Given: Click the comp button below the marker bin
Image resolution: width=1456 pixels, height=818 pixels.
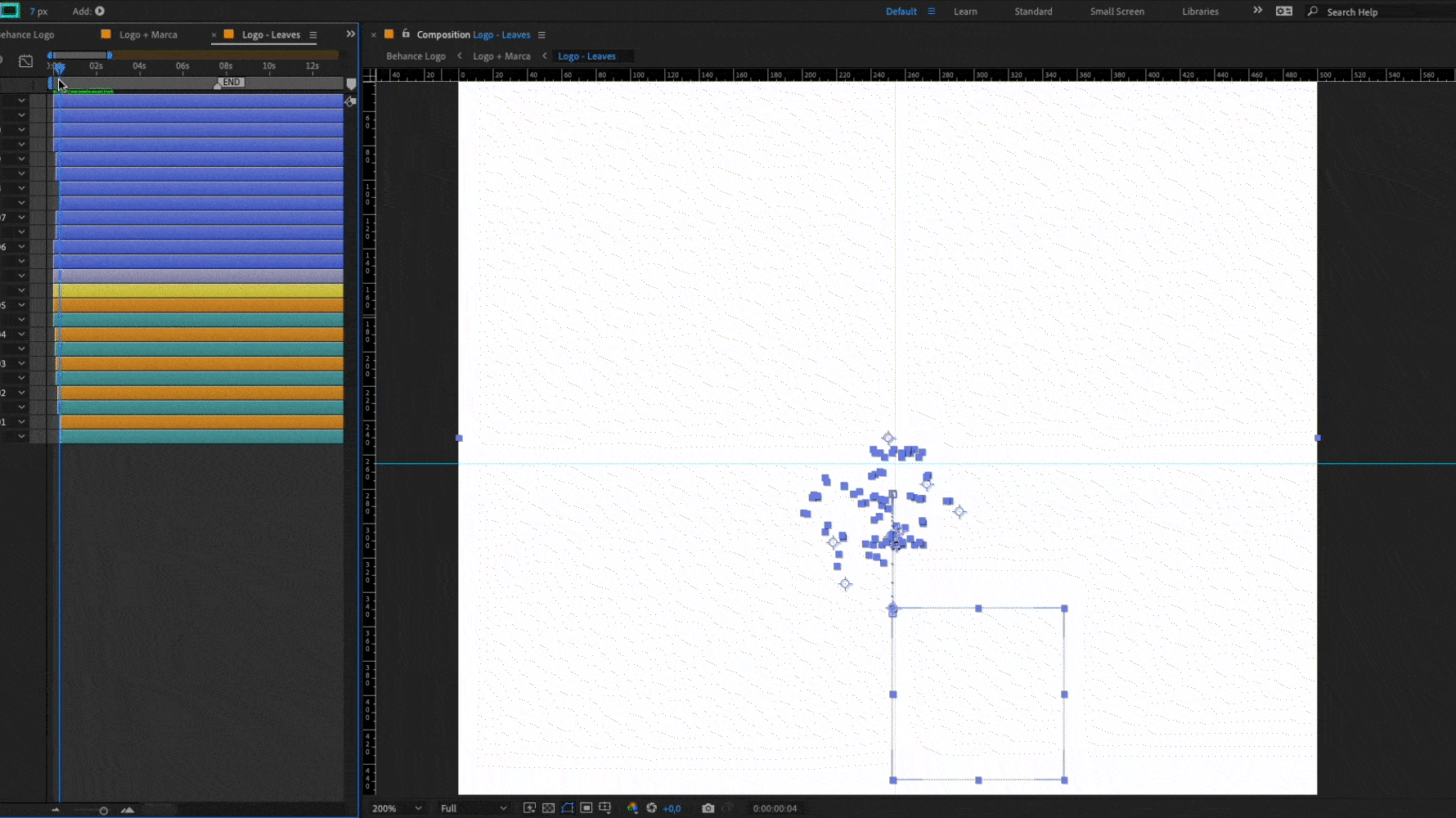Looking at the screenshot, I should pyautogui.click(x=350, y=101).
